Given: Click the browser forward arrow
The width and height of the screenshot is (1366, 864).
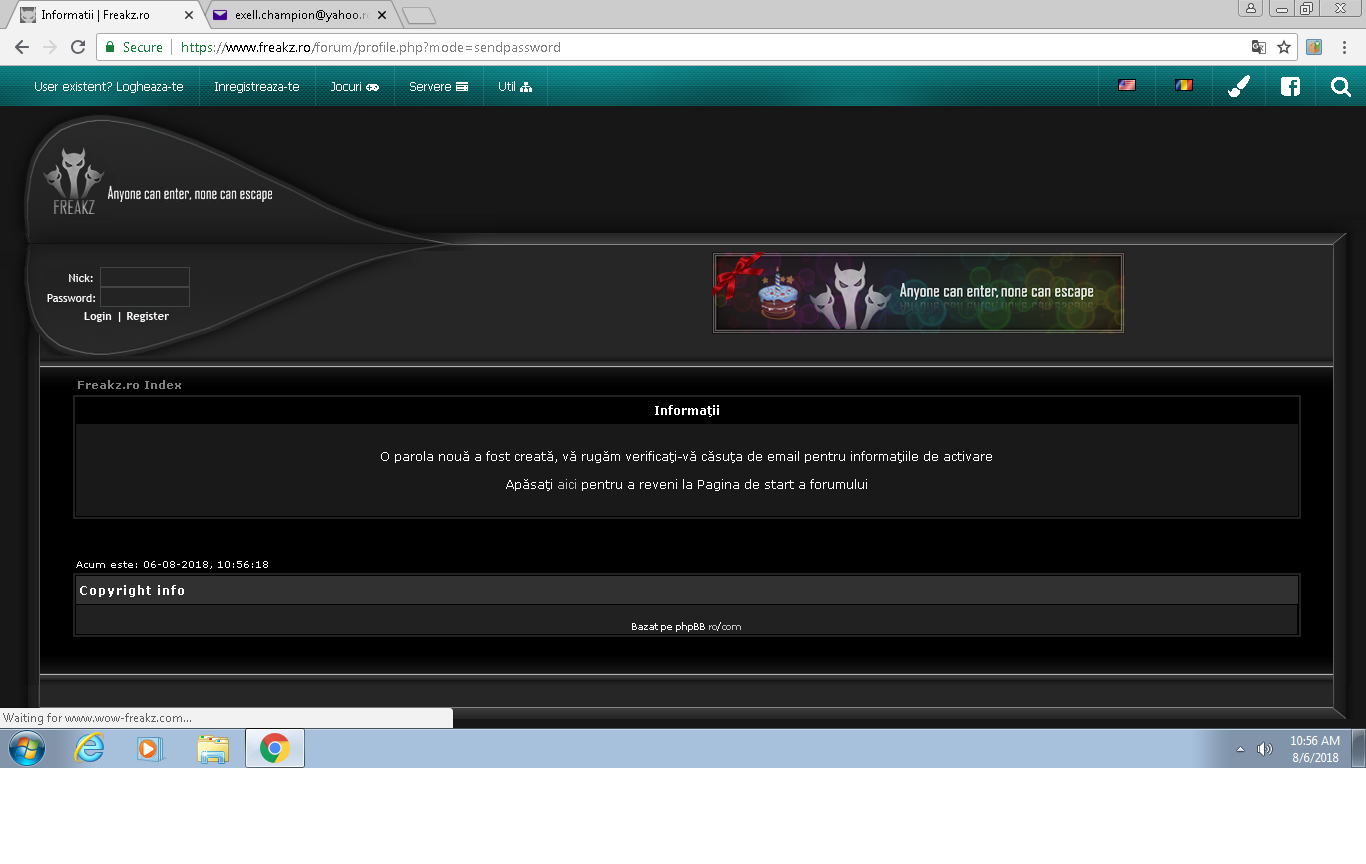Looking at the screenshot, I should [50, 47].
